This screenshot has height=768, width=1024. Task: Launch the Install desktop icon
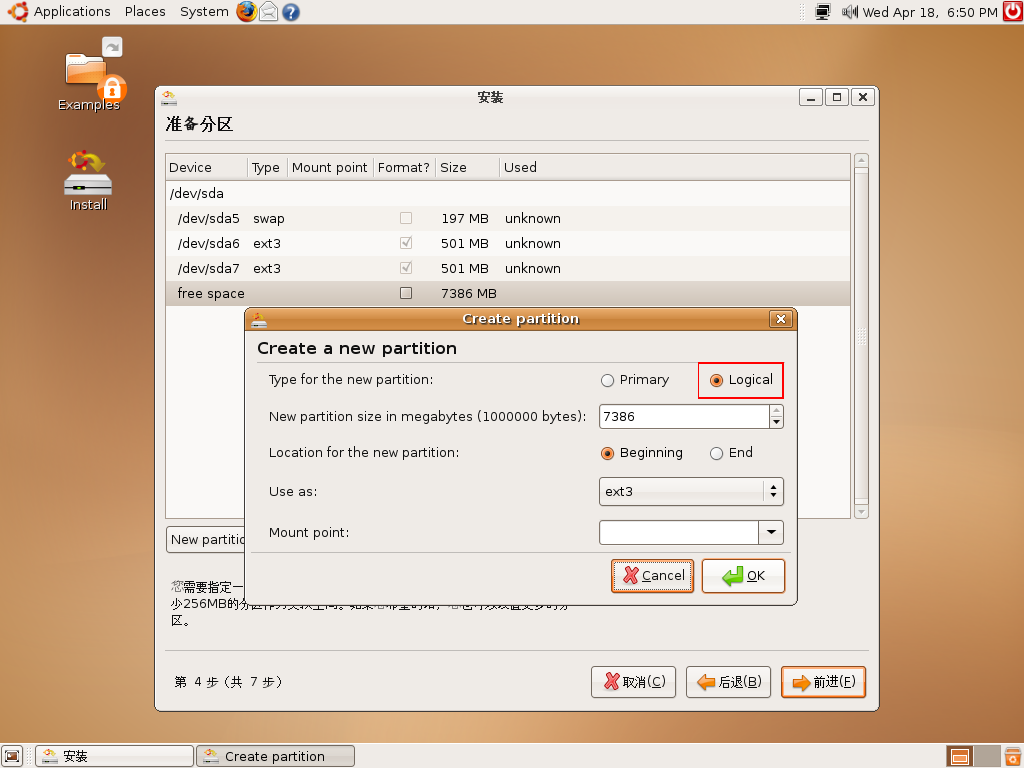coord(88,181)
